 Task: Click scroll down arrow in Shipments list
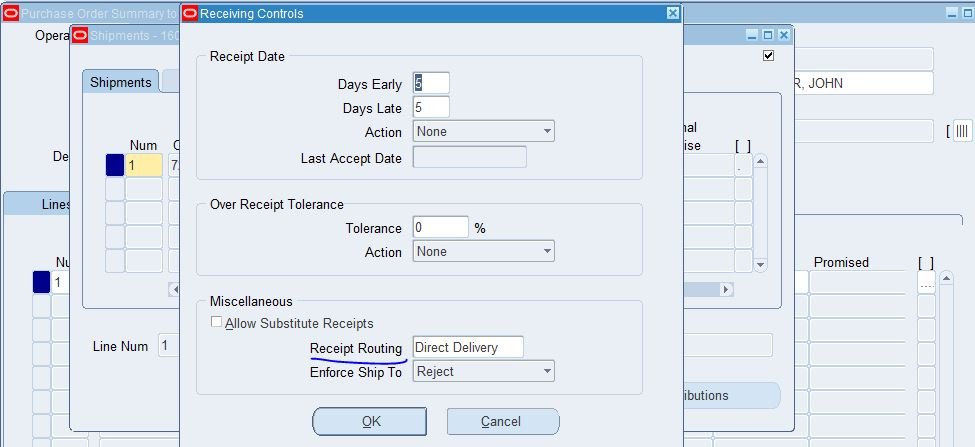coord(760,265)
